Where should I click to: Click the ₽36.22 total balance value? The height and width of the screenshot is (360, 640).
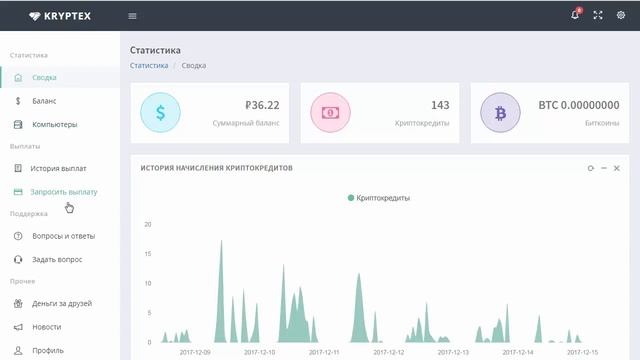(x=262, y=105)
